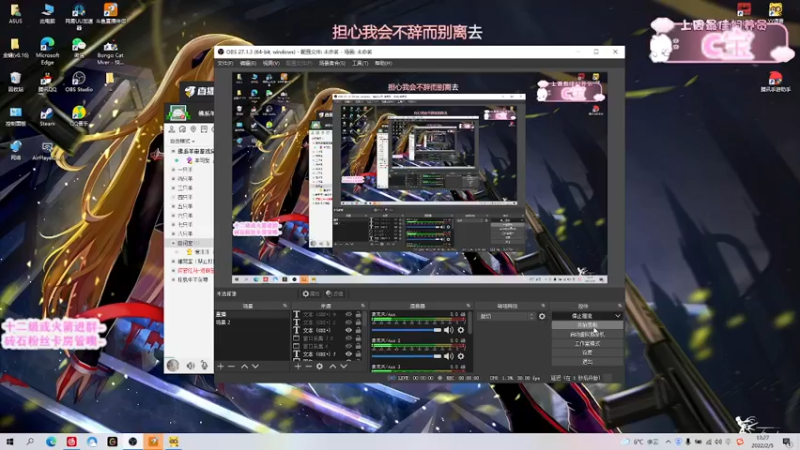This screenshot has height=450, width=800.
Task: Toggle visibility eye of third text source
Action: [x=348, y=330]
